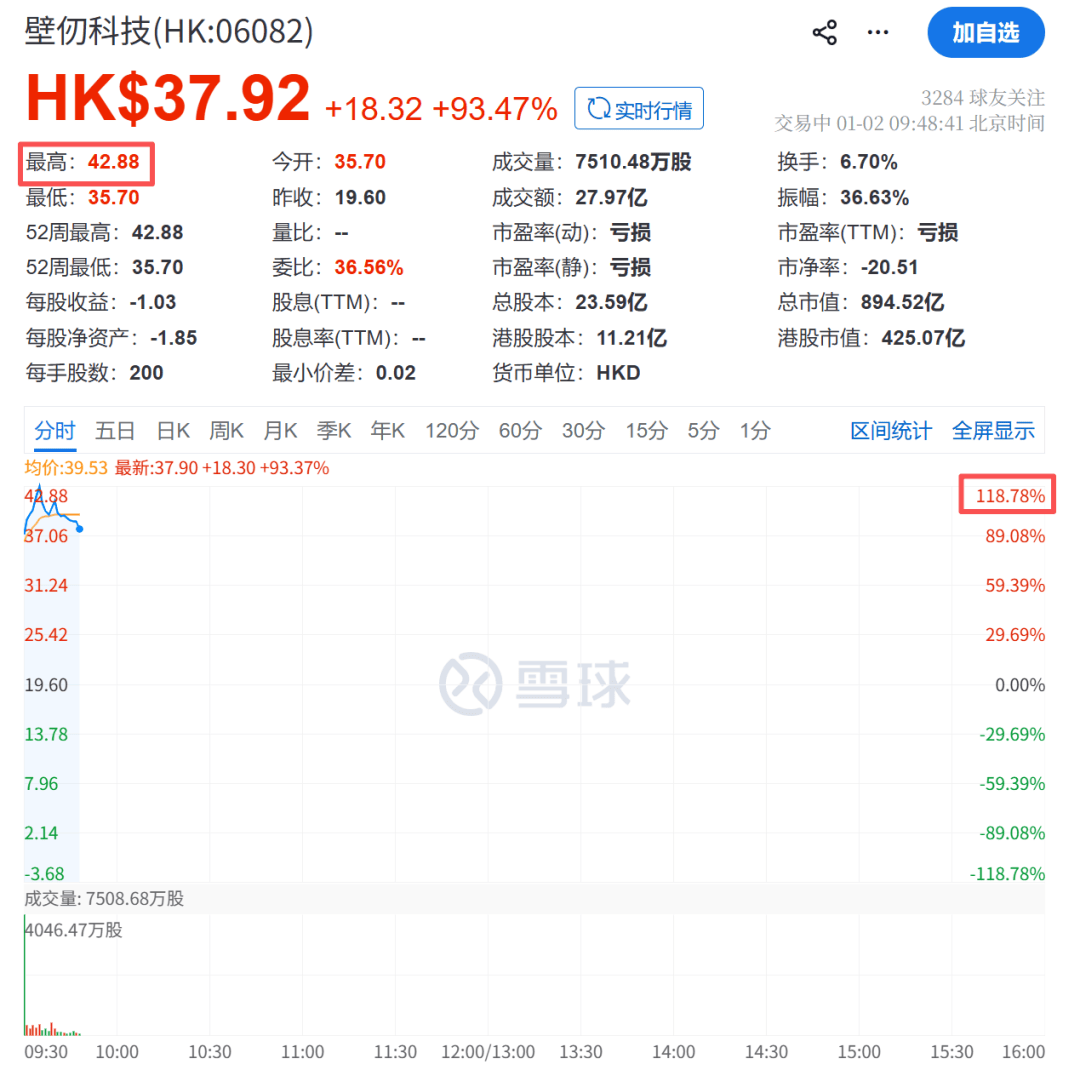This screenshot has height=1070, width=1080.
Task: Switch to the 月K monthly chart tab
Action: pyautogui.click(x=280, y=430)
